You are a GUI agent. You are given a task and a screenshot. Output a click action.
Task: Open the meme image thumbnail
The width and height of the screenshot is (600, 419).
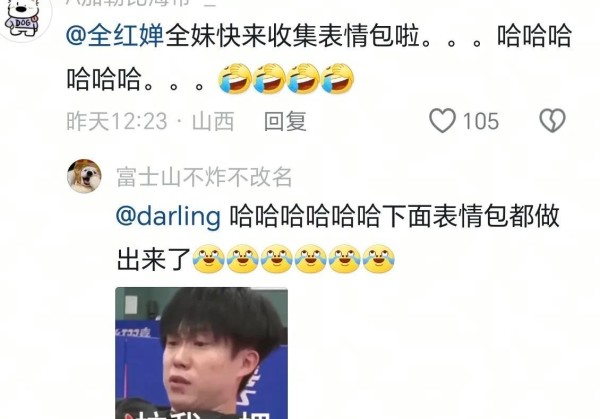(202, 353)
